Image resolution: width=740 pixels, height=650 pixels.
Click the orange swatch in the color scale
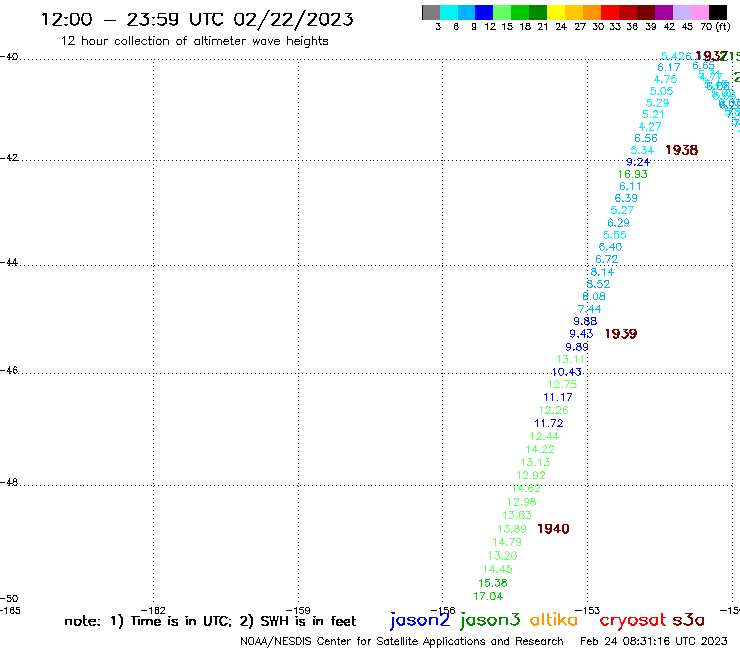click(592, 12)
